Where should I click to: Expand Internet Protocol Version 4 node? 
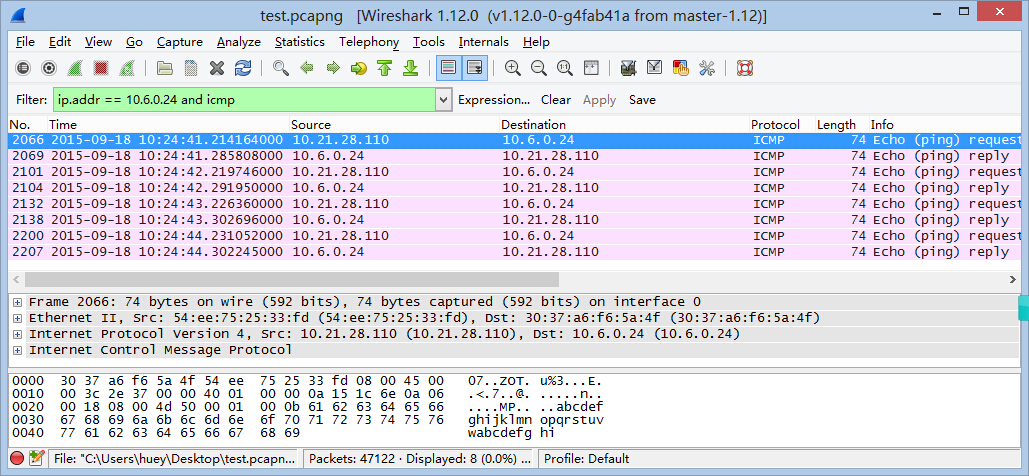tap(17, 334)
